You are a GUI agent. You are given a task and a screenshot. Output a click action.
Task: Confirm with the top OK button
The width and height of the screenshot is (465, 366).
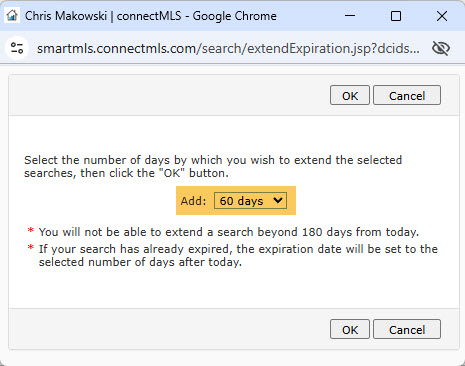[350, 95]
